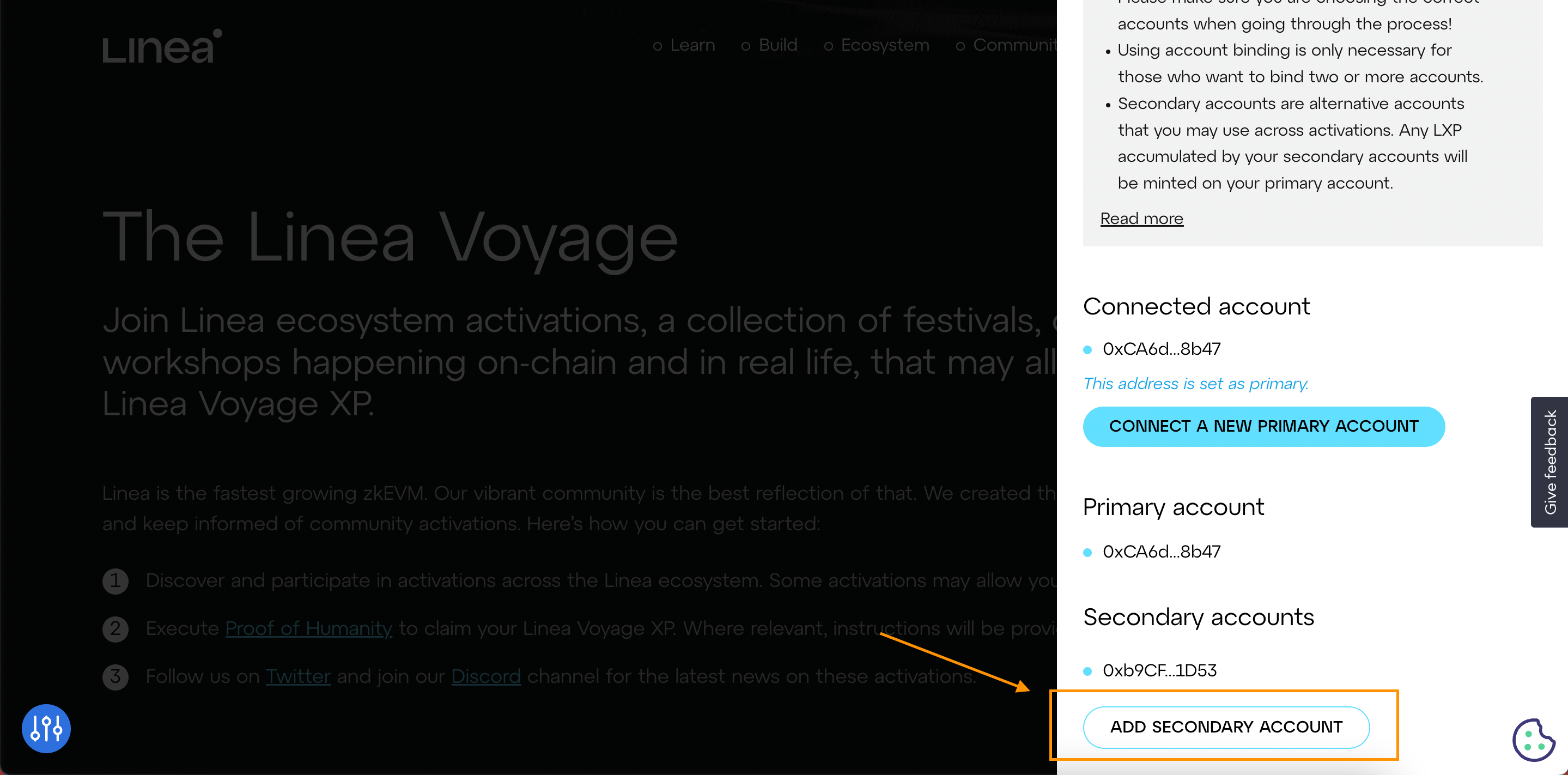The image size is (1568, 775).
Task: Click the step 3 number badge
Action: tap(115, 676)
